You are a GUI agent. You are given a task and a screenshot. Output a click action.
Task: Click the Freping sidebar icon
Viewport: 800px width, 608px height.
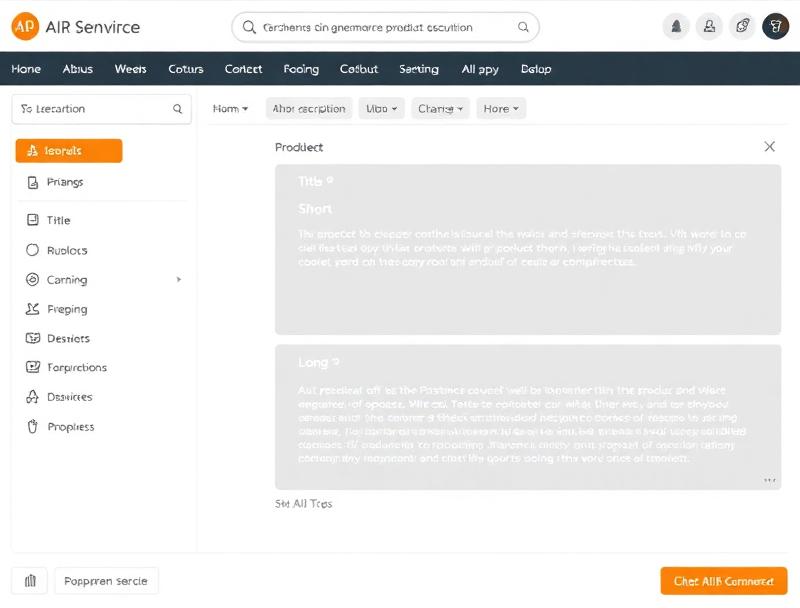point(31,309)
